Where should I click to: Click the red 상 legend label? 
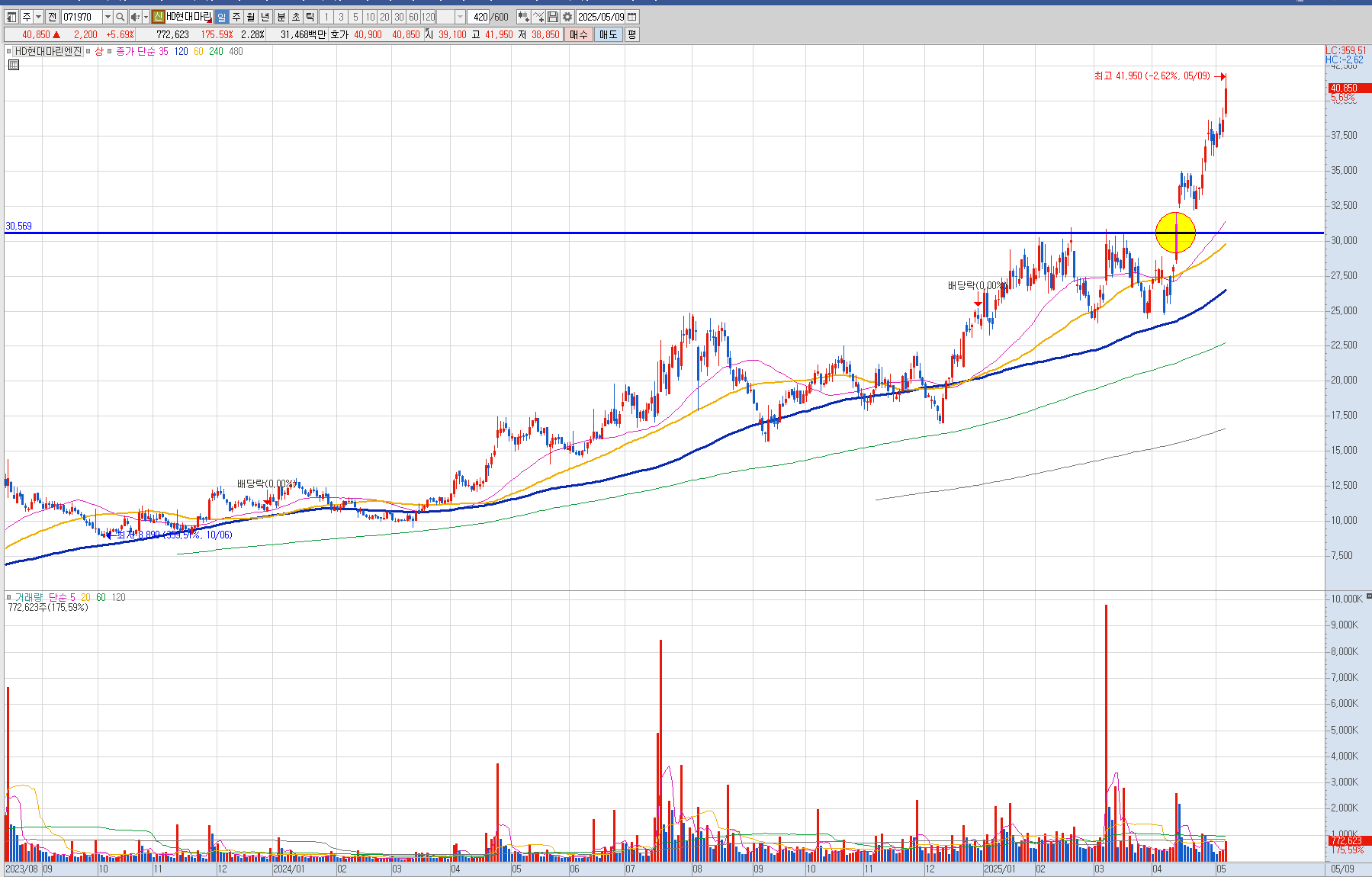99,51
